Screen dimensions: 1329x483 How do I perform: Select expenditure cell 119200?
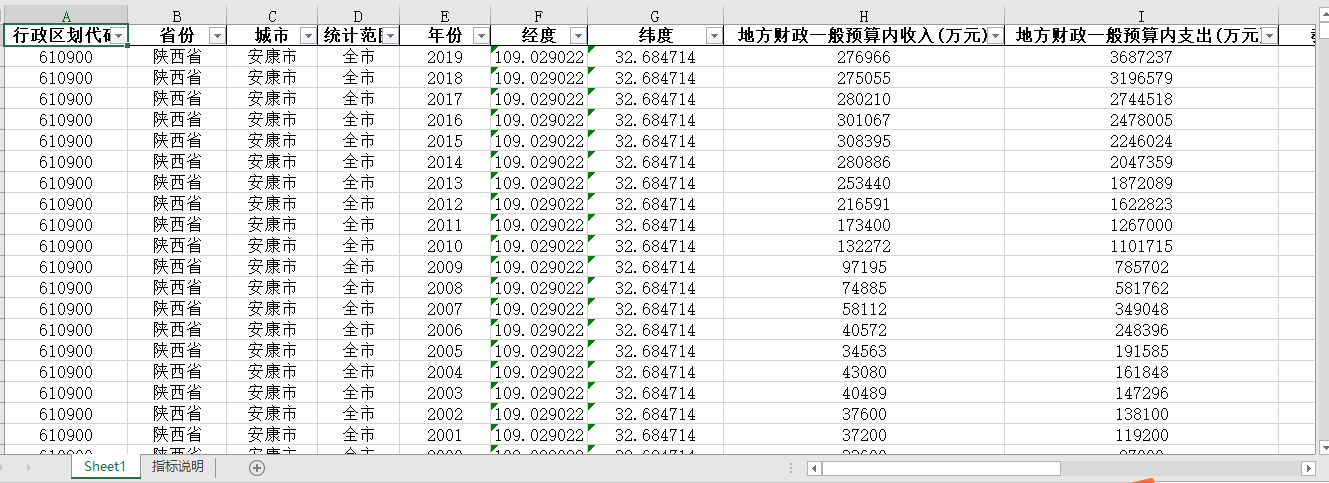pyautogui.click(x=1141, y=435)
